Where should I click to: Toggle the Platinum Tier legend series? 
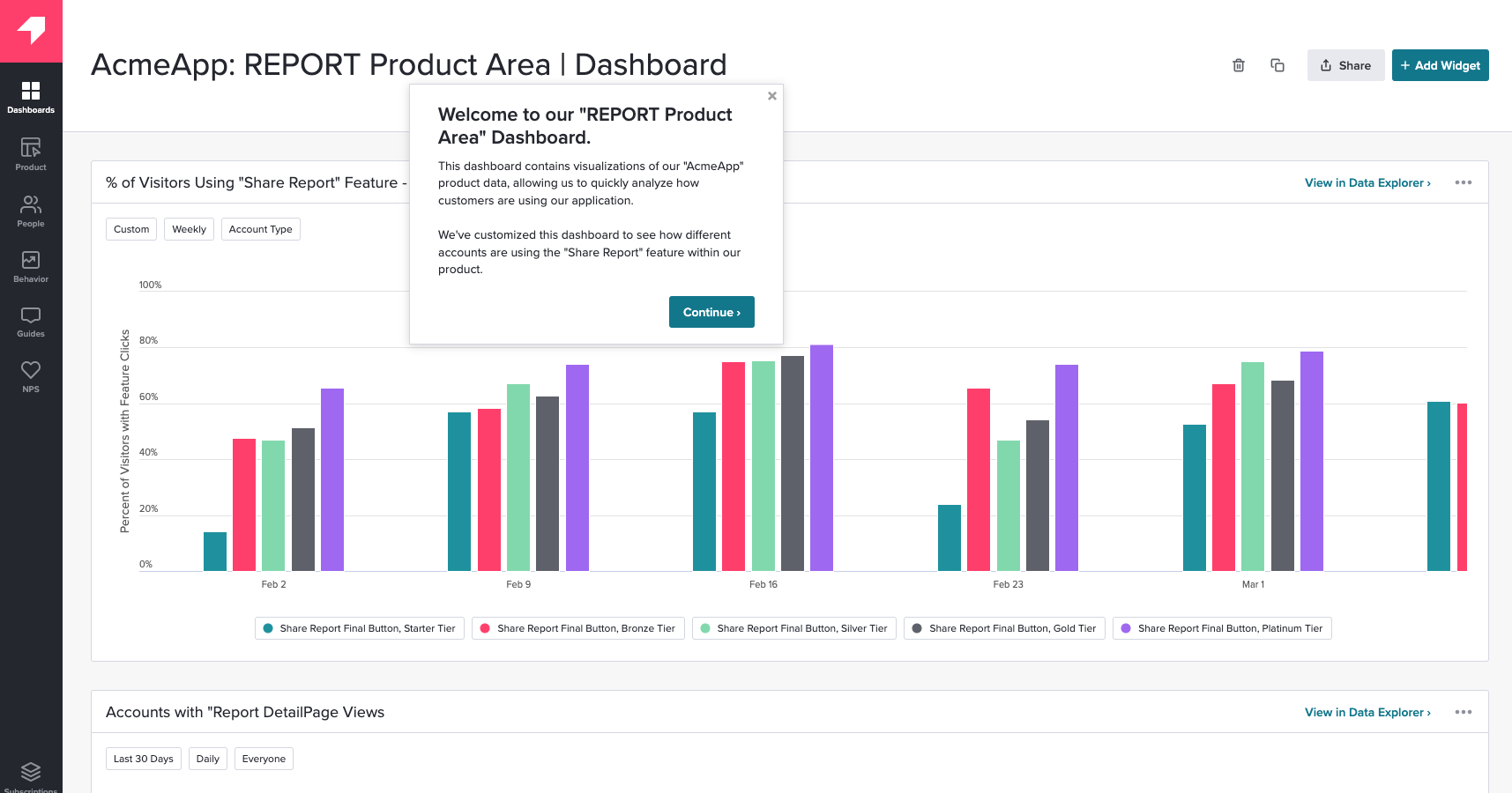click(1222, 628)
